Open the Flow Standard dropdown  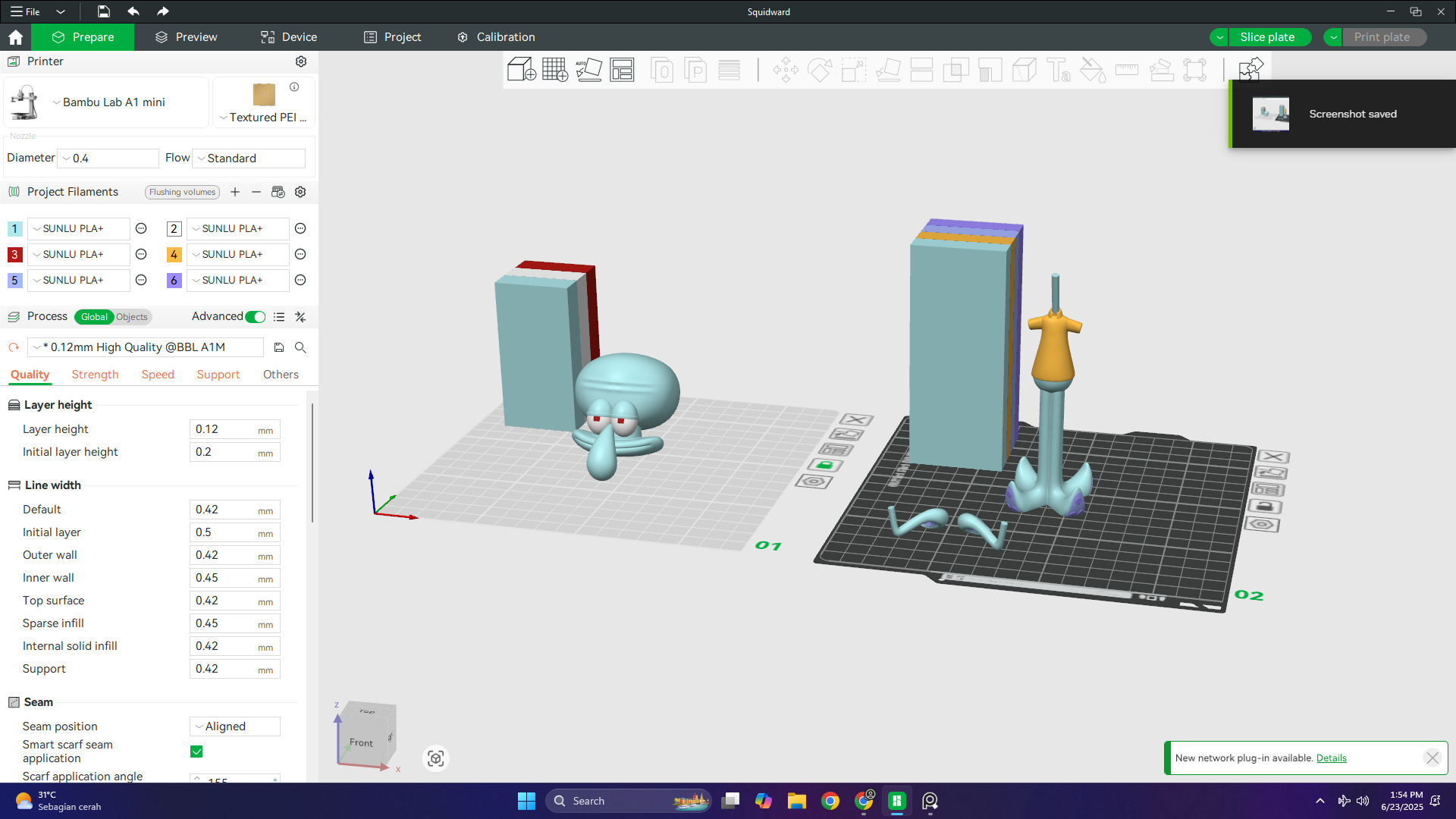(x=249, y=158)
